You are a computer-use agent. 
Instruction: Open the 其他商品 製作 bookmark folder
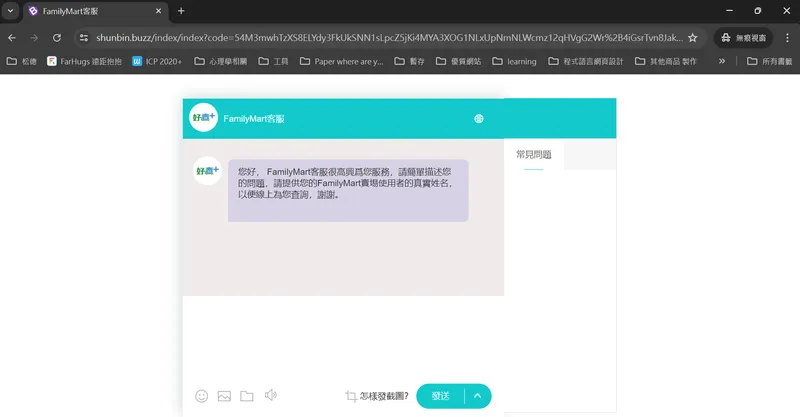(x=666, y=61)
